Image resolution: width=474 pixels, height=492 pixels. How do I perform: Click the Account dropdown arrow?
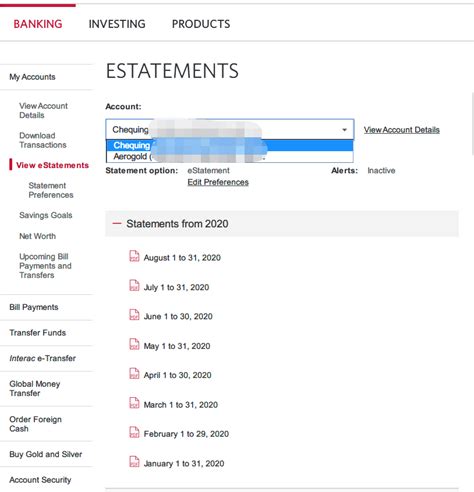coord(345,130)
